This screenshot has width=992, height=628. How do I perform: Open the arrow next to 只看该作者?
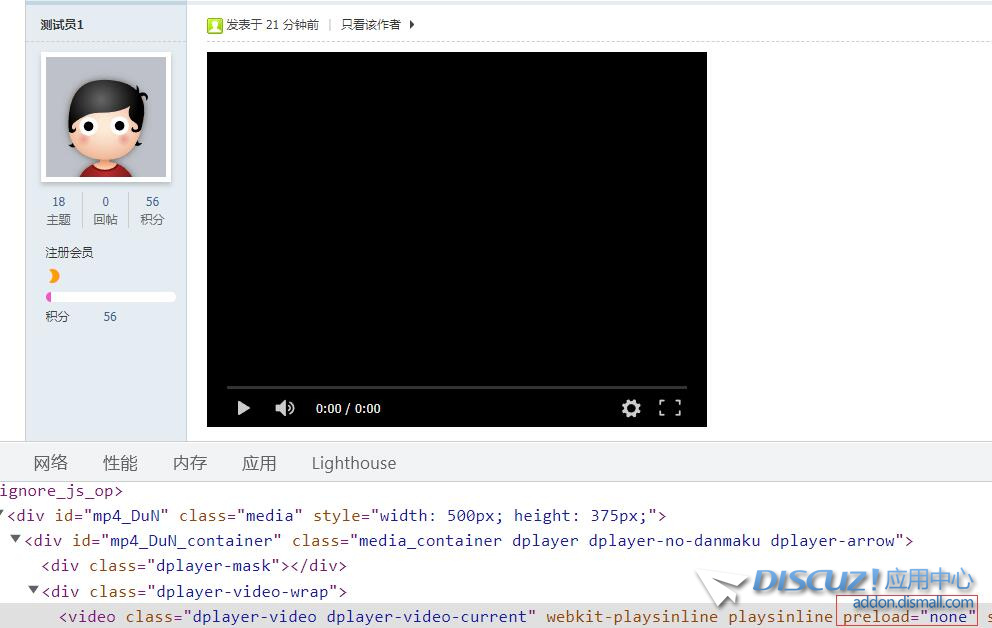[x=412, y=25]
